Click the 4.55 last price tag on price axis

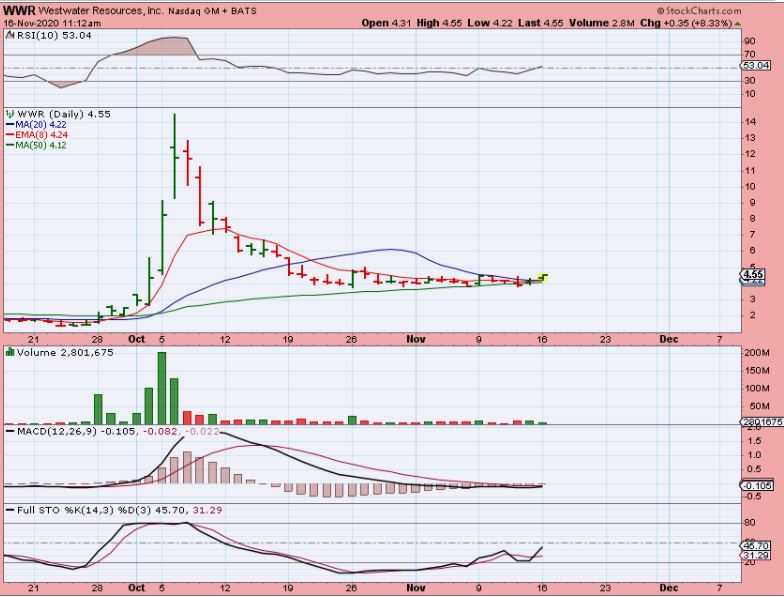click(752, 274)
